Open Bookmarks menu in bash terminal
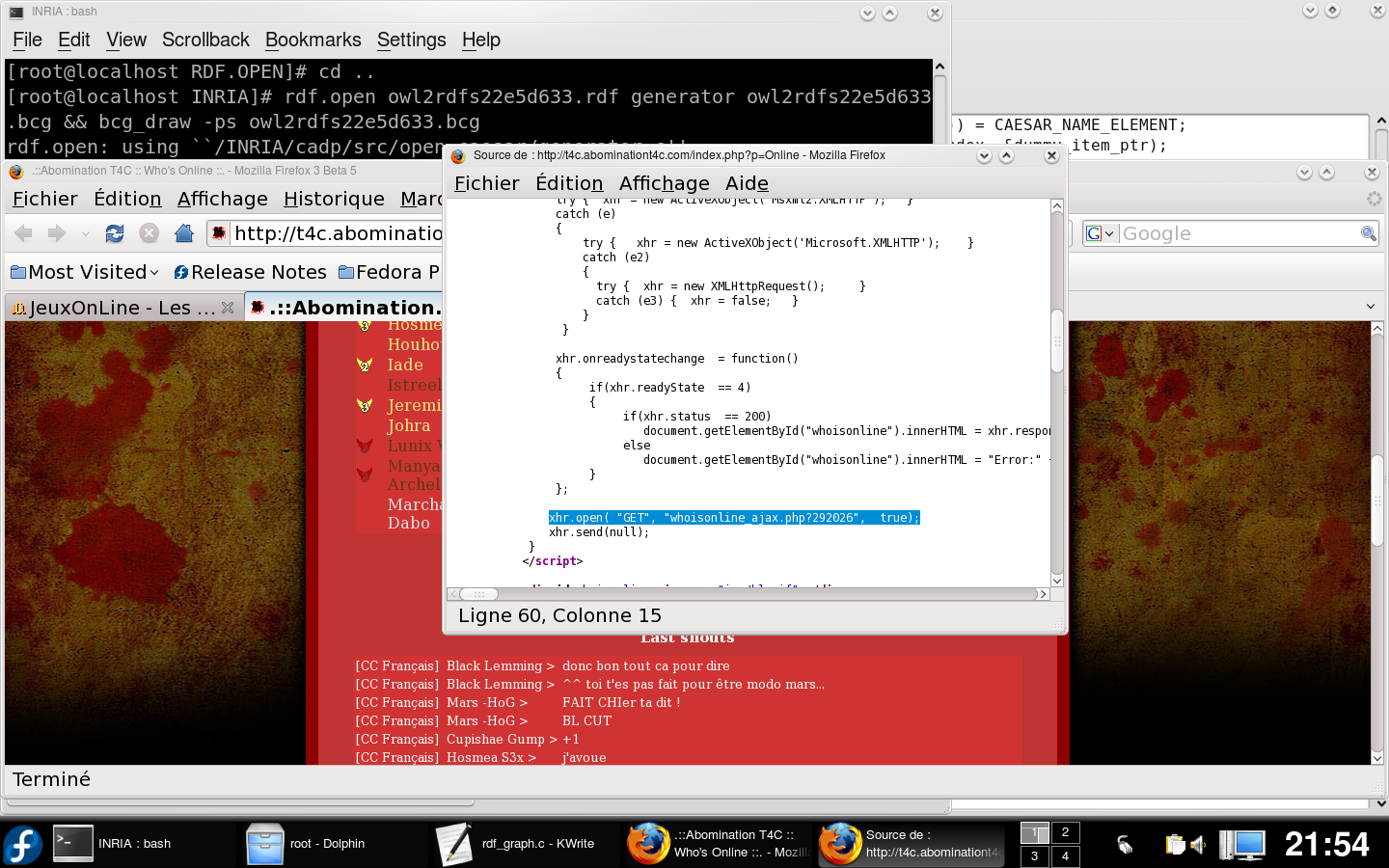Image resolution: width=1389 pixels, height=868 pixels. [x=313, y=40]
